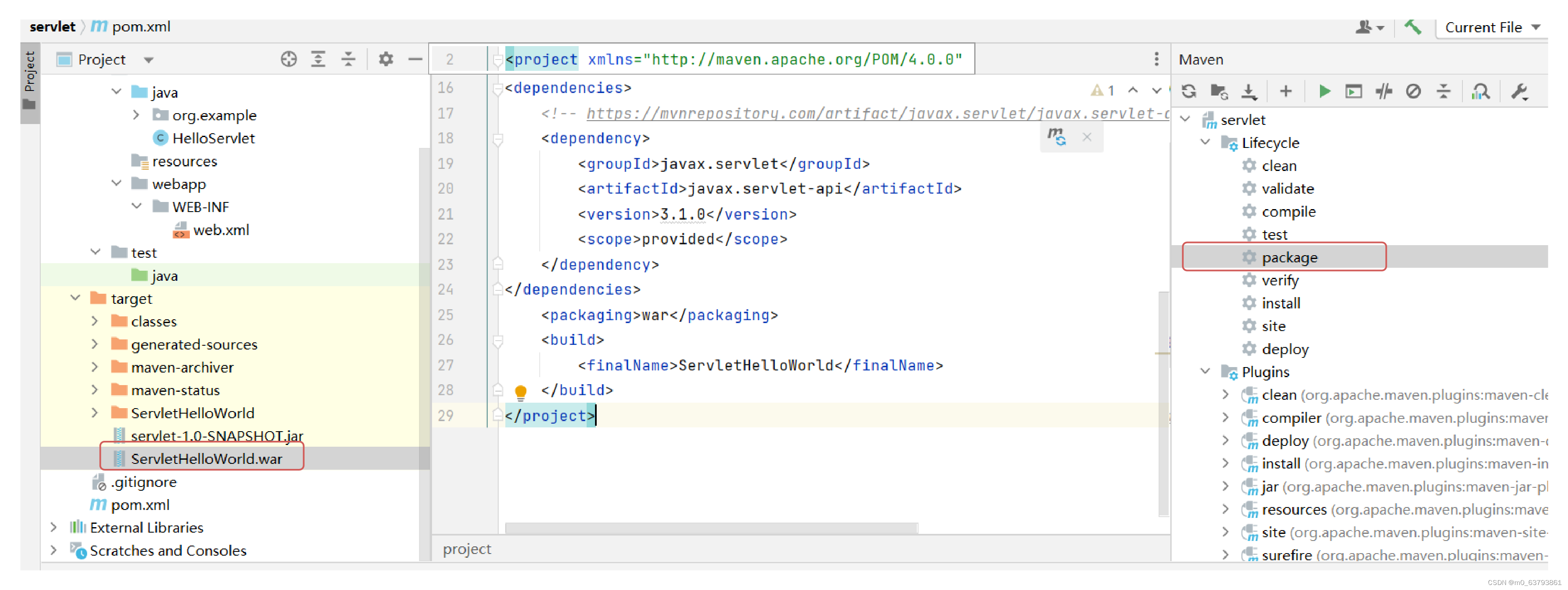Download sources and documentation in Maven panel
The width and height of the screenshot is (1568, 590).
click(x=1250, y=91)
